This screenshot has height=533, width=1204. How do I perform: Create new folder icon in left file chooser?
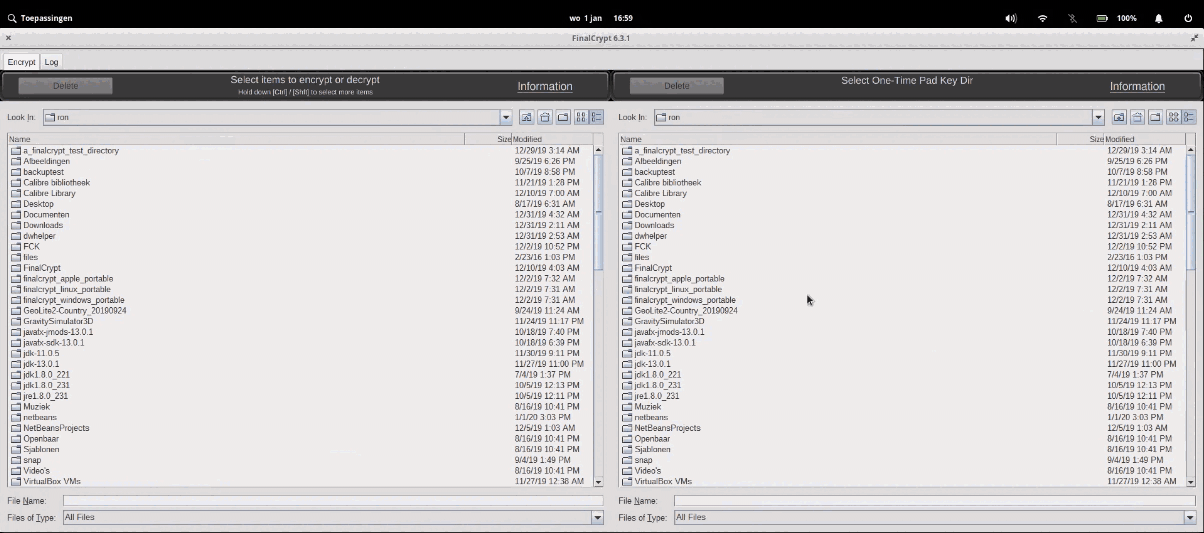click(x=563, y=117)
